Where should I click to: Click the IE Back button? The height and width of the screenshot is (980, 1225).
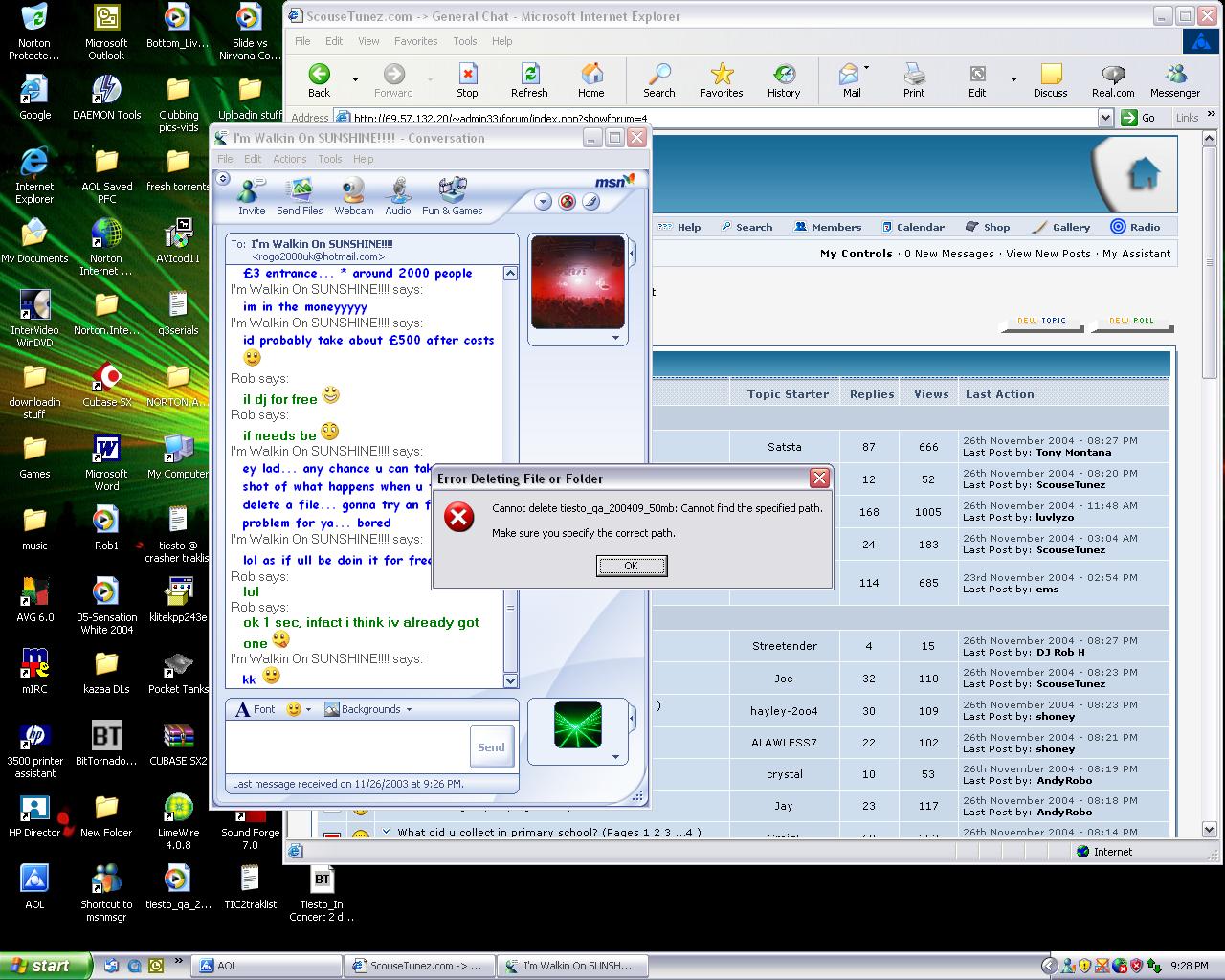click(319, 80)
